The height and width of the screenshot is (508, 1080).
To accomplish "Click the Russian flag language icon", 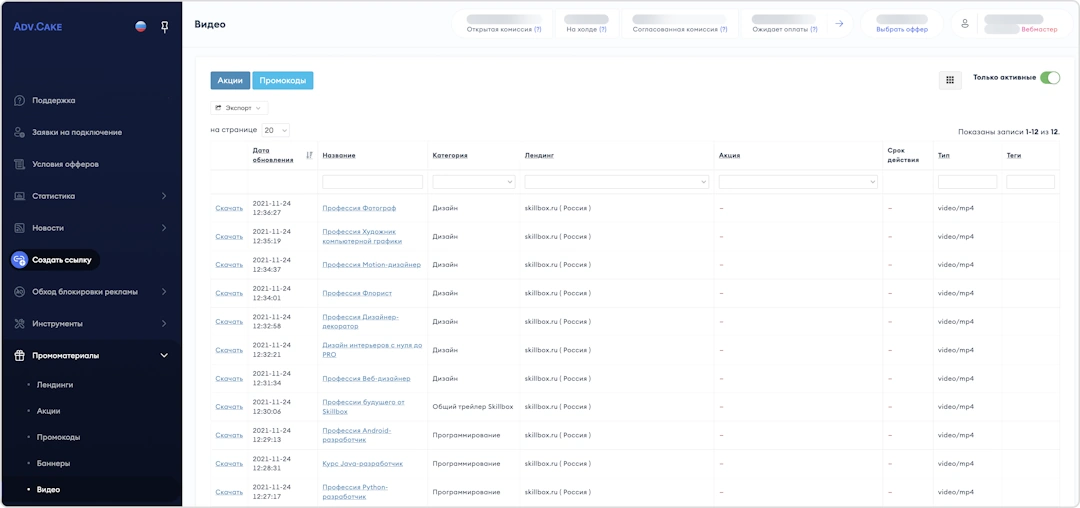I will [141, 26].
